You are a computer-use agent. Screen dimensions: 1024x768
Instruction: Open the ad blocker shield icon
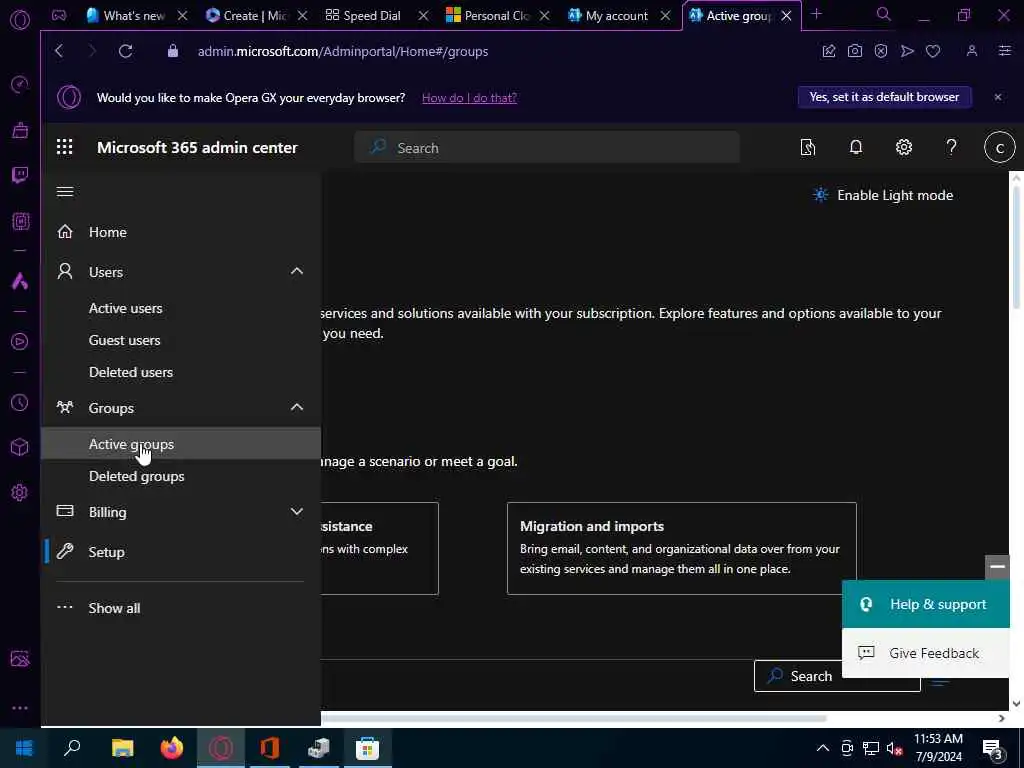click(880, 51)
